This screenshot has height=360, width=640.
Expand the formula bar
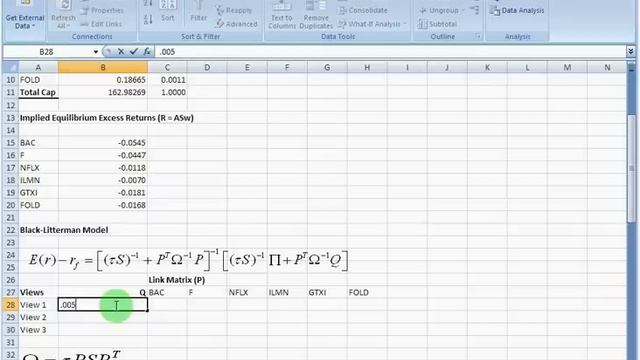(x=631, y=51)
